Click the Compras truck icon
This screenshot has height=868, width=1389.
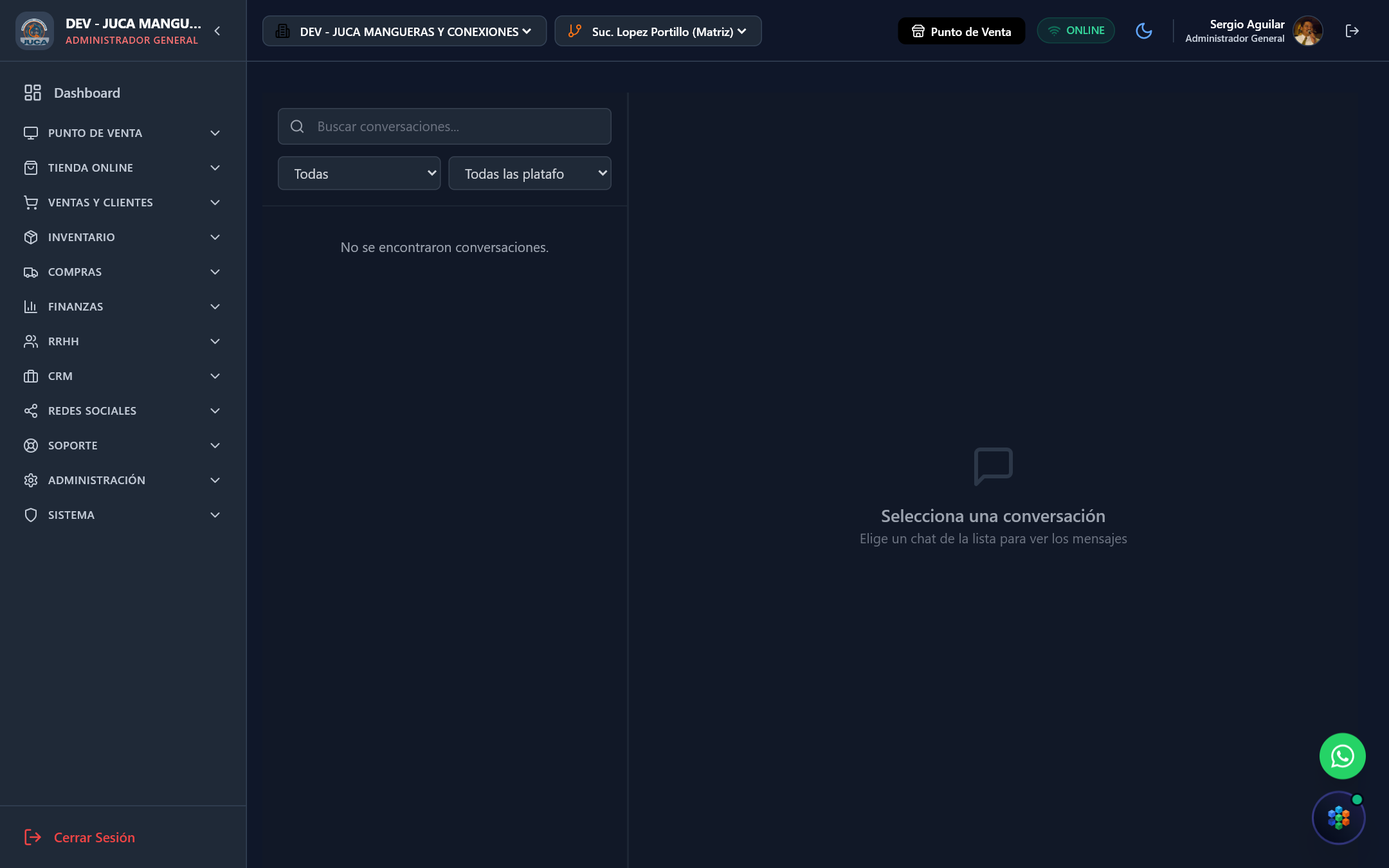[x=31, y=272]
